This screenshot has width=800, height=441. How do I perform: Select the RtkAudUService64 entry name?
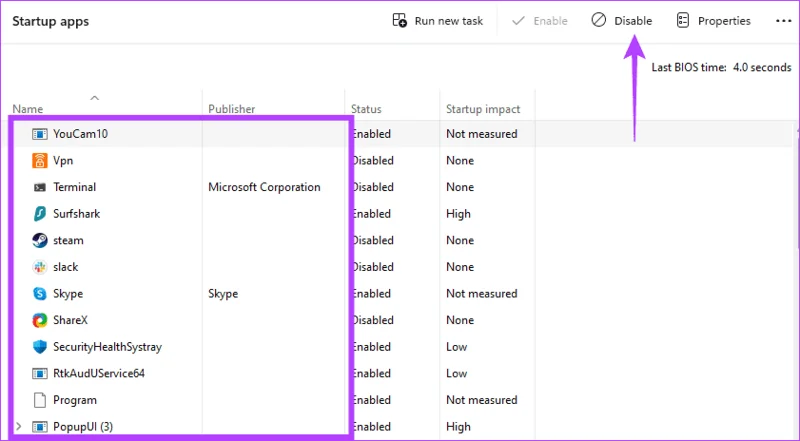[x=99, y=374]
